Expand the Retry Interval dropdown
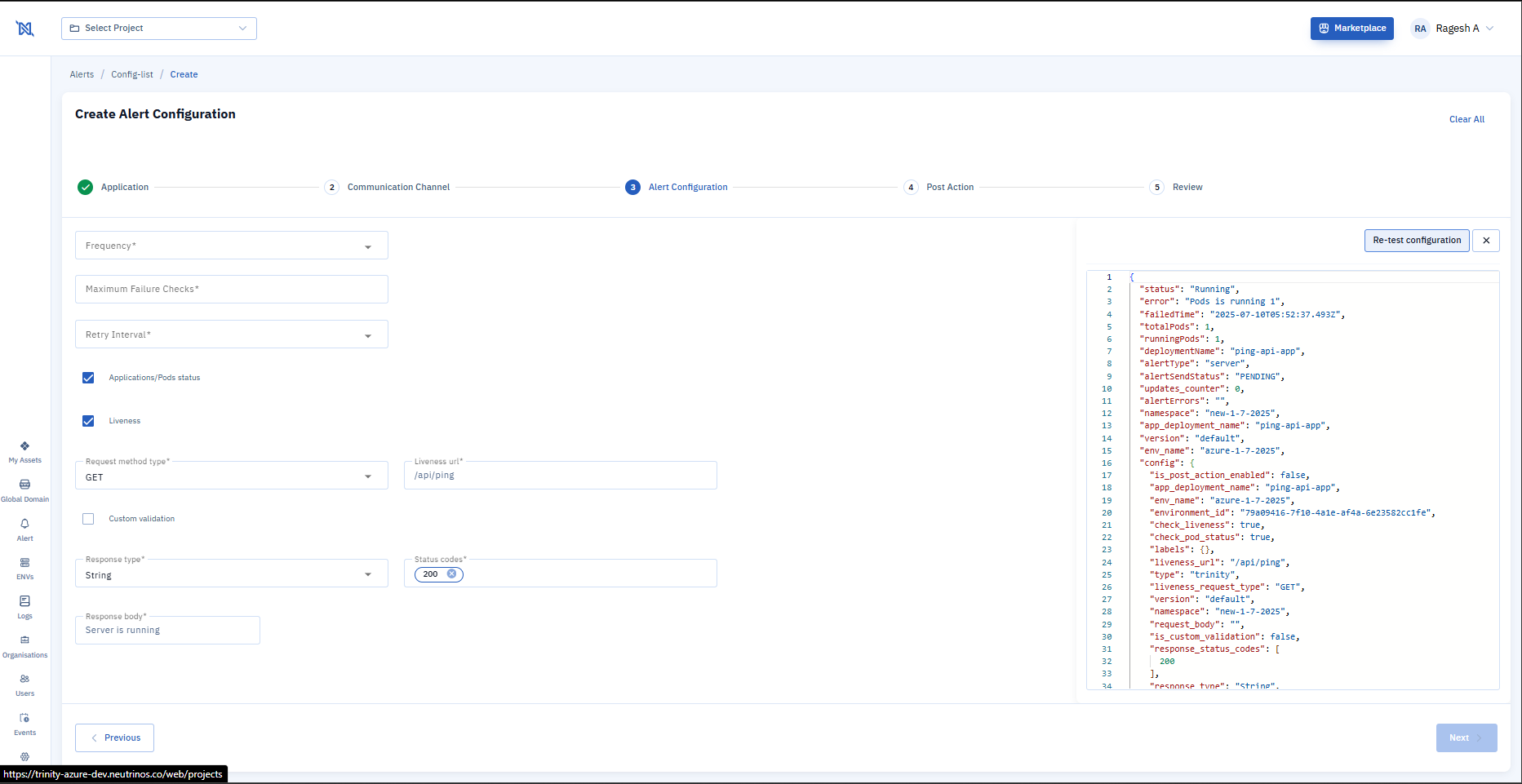 pyautogui.click(x=232, y=334)
